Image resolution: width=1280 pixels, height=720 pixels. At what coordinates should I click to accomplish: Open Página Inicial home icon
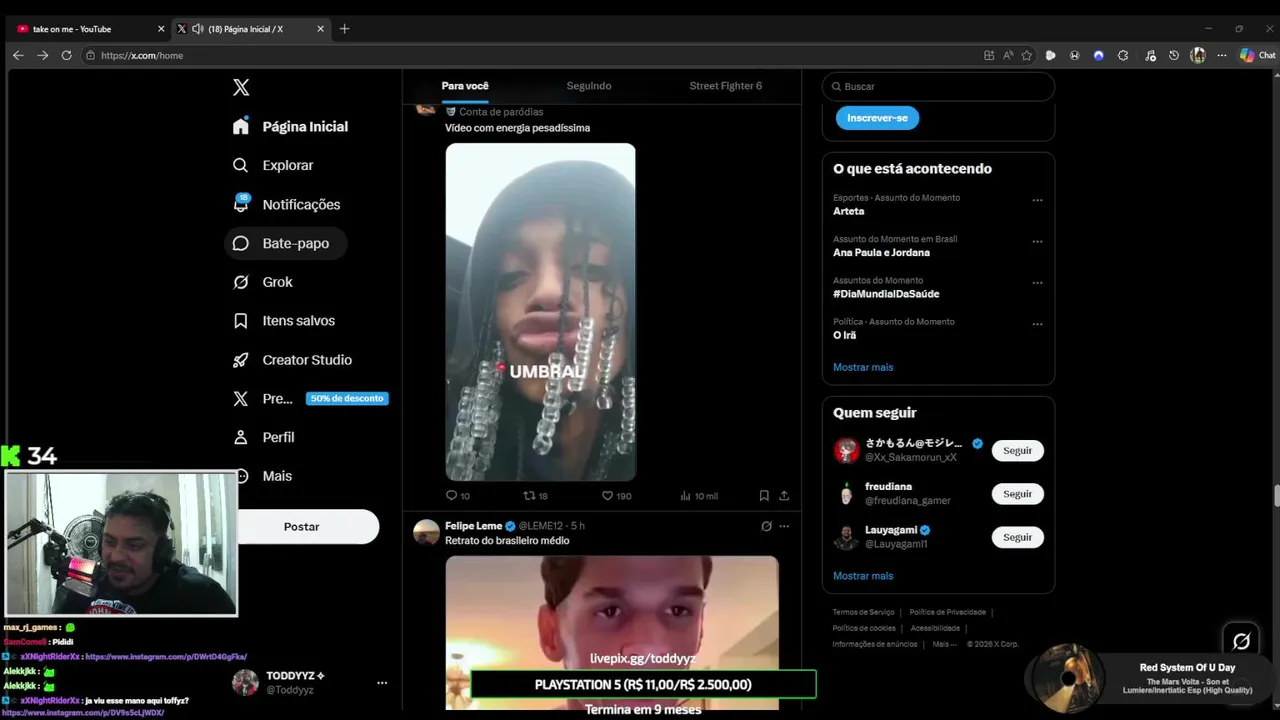[x=241, y=126]
